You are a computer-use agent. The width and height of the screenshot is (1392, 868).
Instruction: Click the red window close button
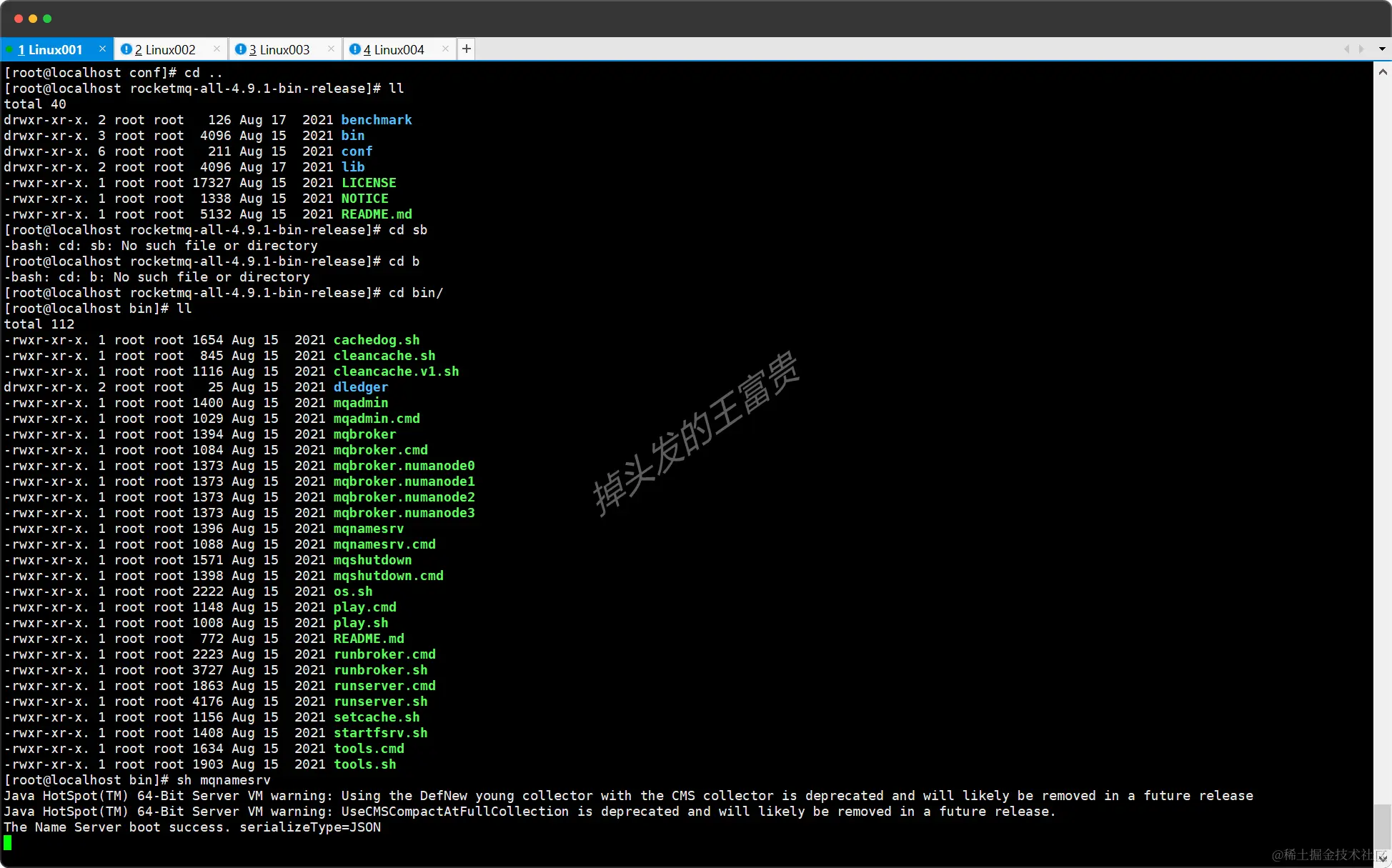pos(19,19)
